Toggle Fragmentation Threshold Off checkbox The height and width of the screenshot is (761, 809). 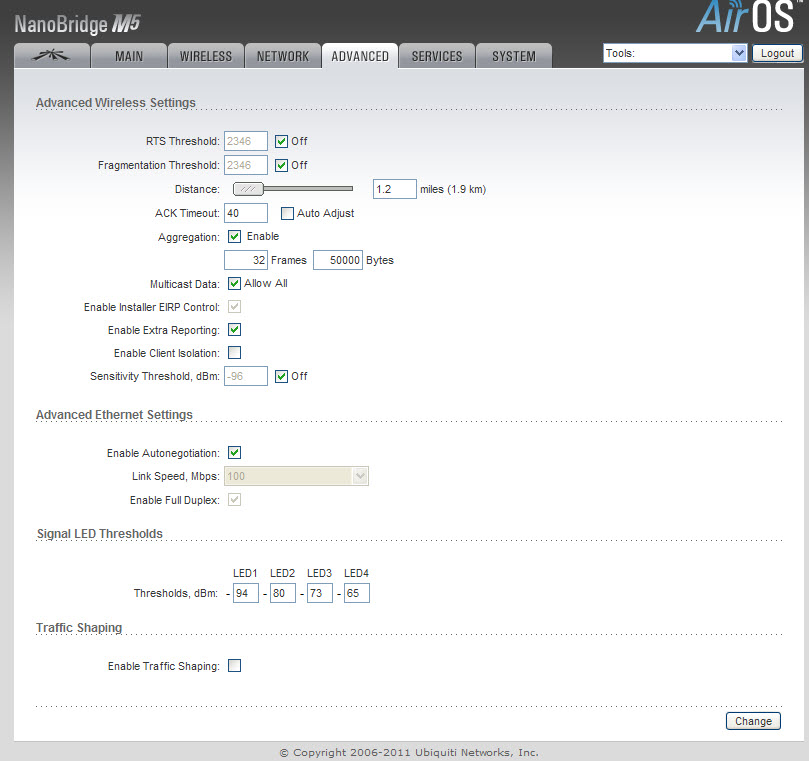(x=281, y=166)
